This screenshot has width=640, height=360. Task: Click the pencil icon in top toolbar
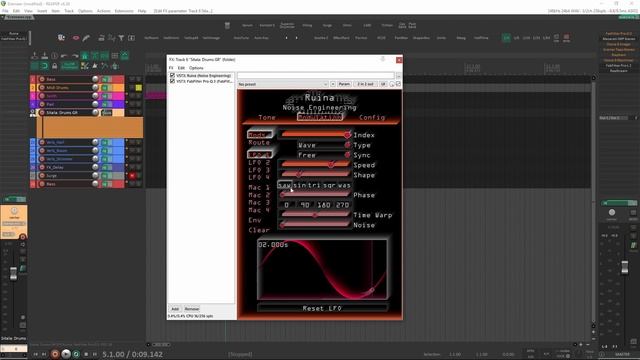point(86,38)
